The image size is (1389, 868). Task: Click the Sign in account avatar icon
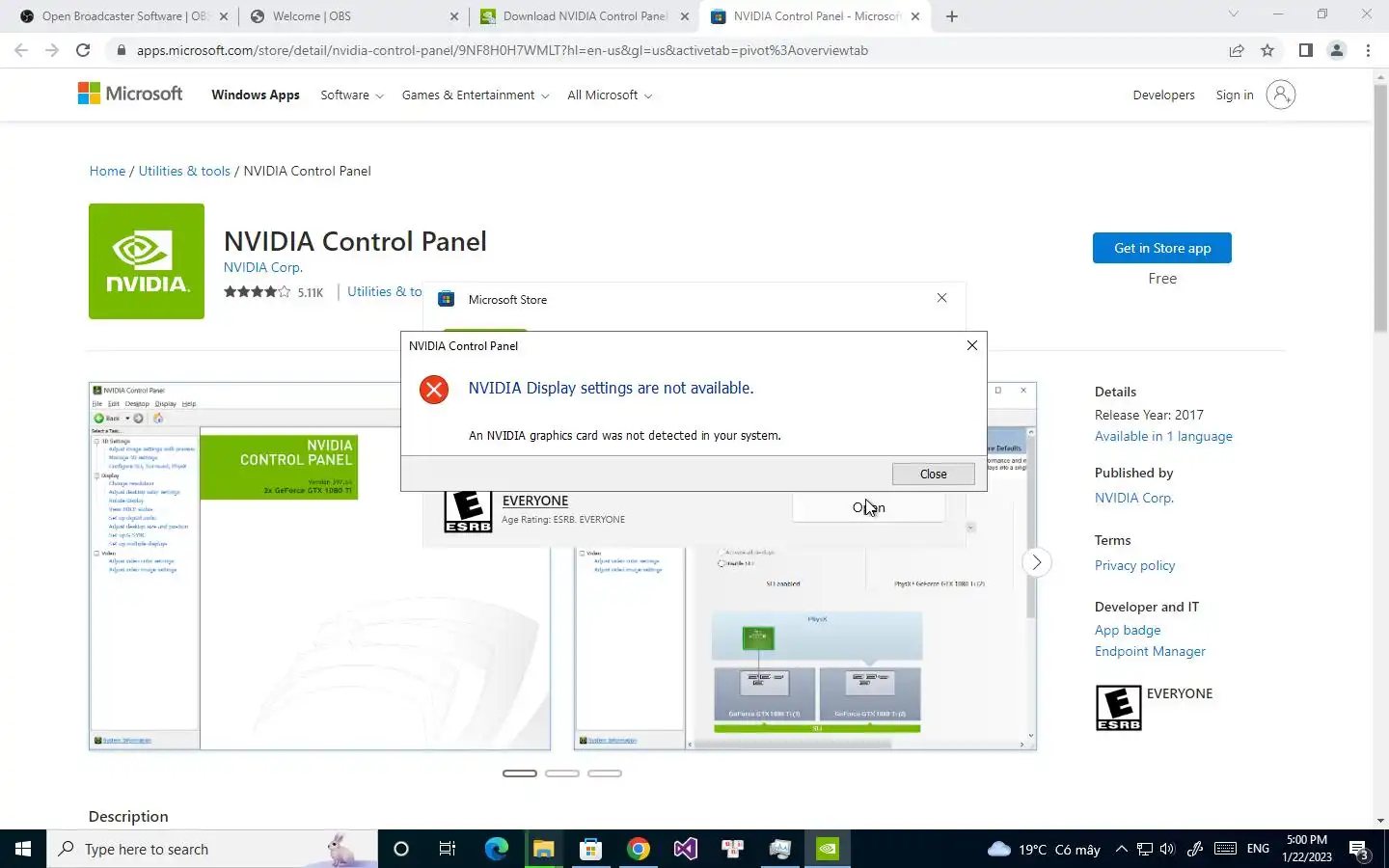pyautogui.click(x=1280, y=95)
